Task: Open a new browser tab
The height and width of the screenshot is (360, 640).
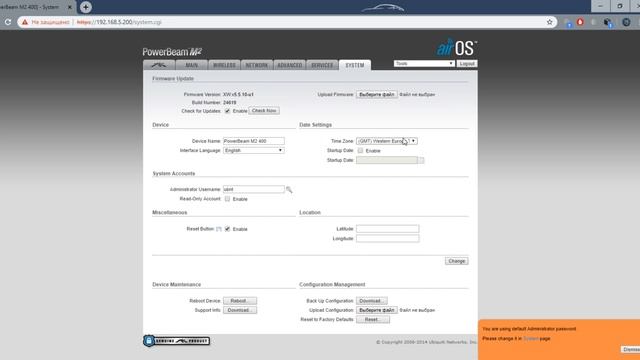Action: tap(85, 7)
